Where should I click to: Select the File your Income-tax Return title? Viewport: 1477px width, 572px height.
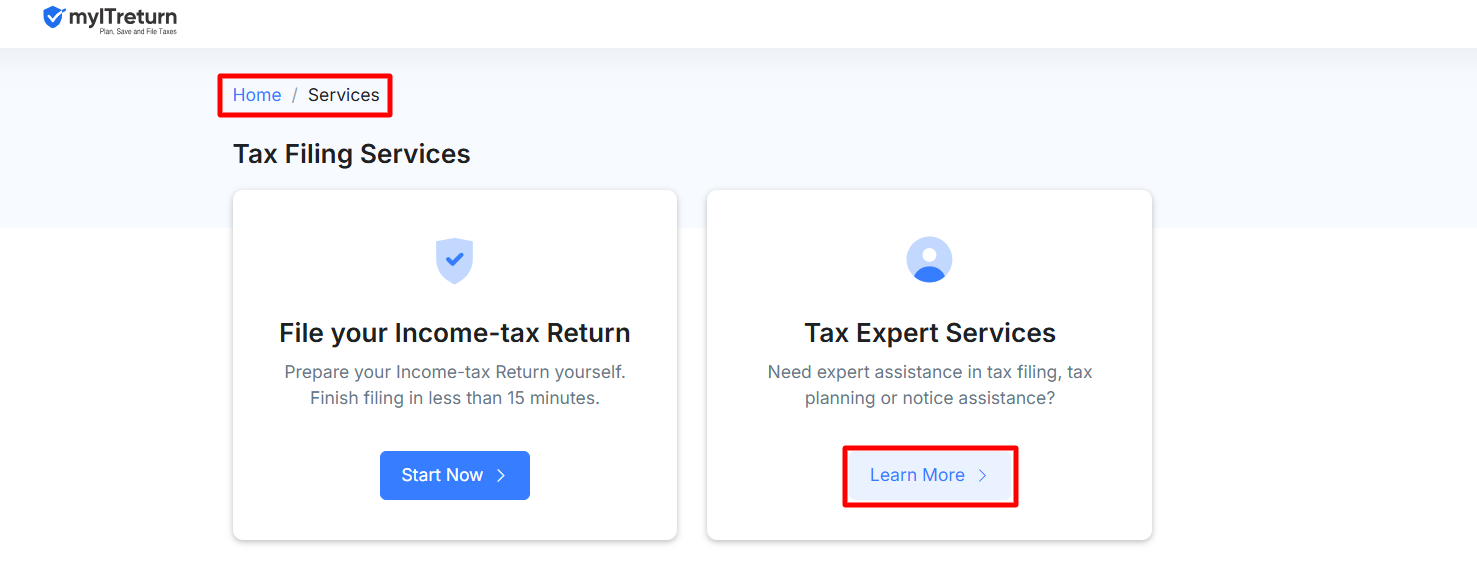pyautogui.click(x=455, y=333)
